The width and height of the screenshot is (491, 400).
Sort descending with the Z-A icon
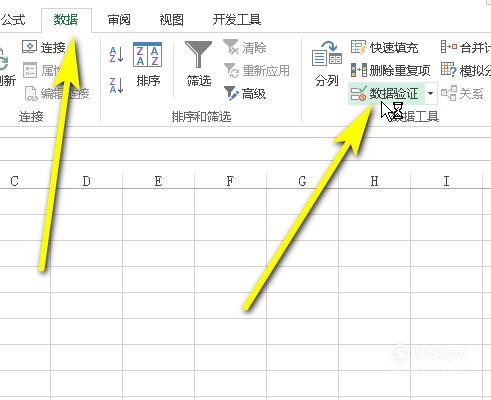116,85
